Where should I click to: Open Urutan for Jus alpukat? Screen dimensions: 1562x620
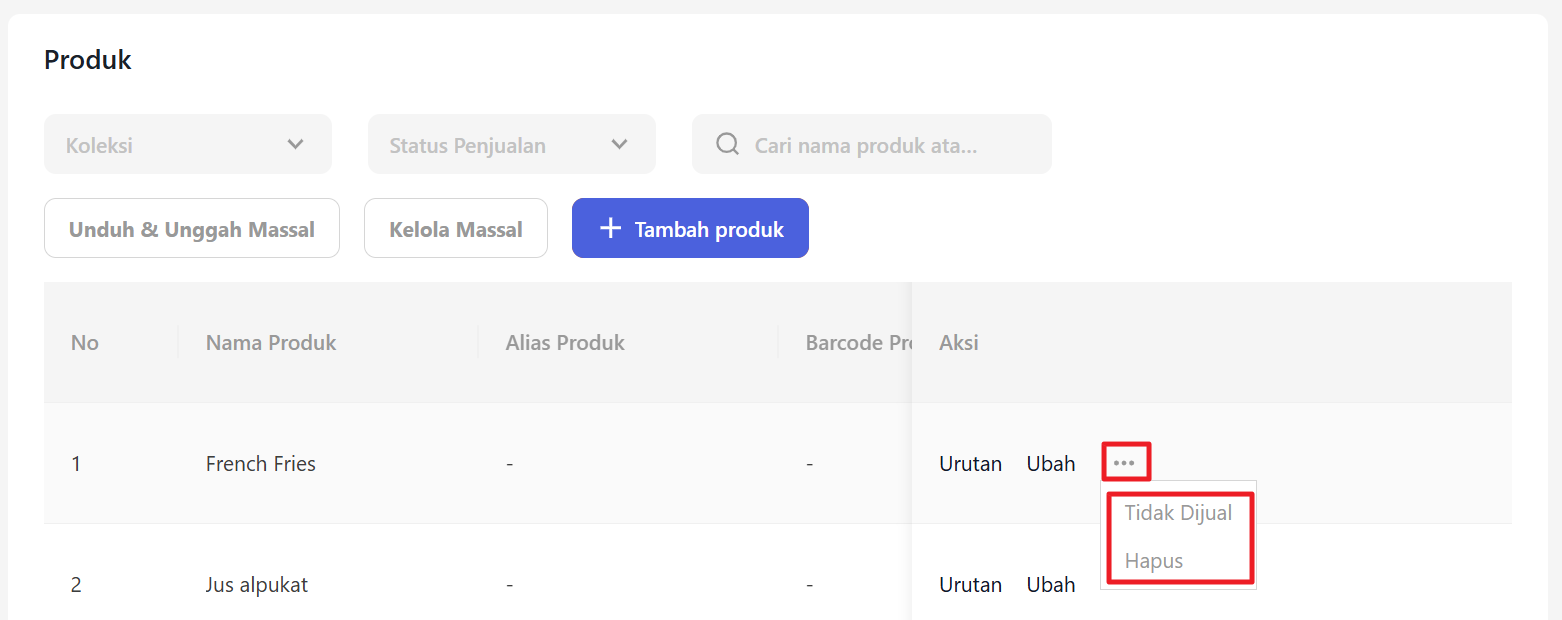[x=970, y=585]
